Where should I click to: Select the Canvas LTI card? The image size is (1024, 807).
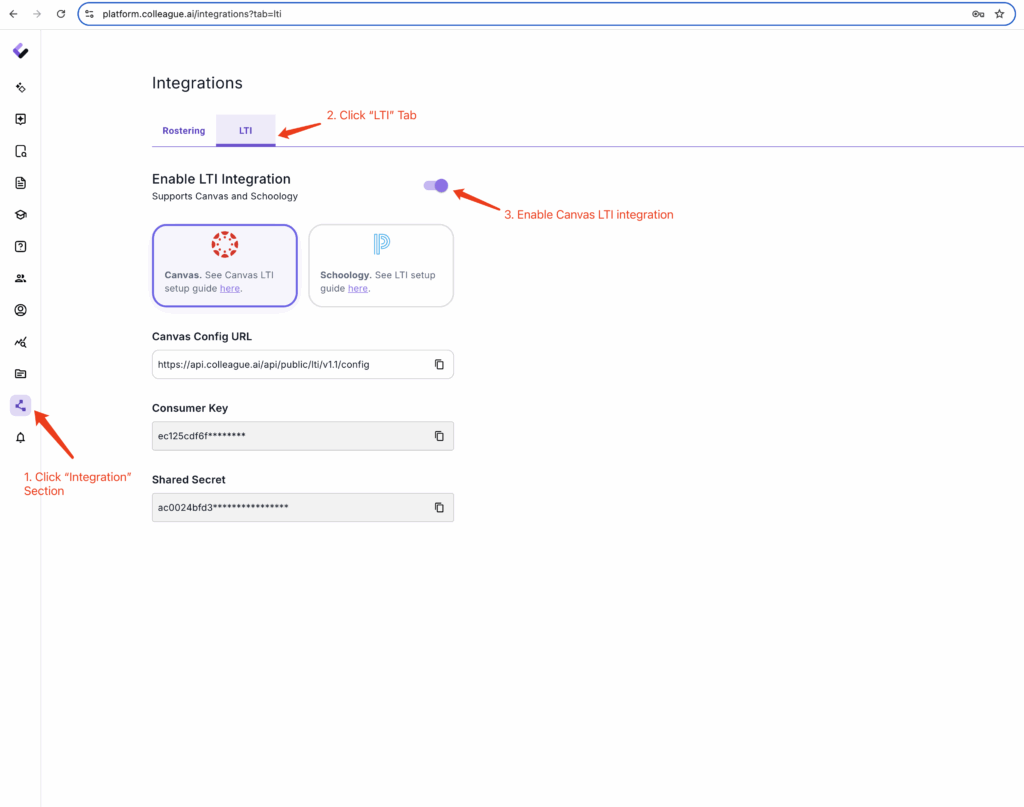(x=224, y=265)
